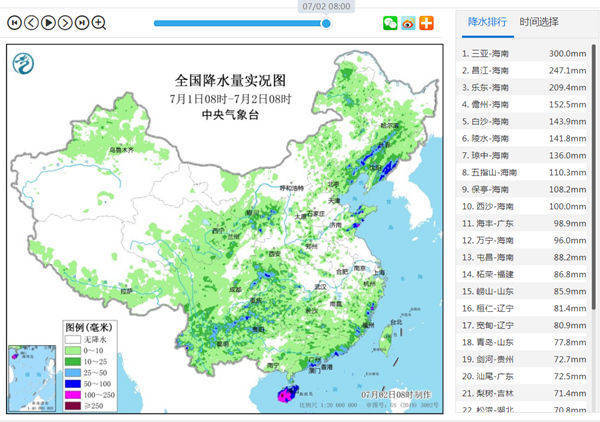Share via the WeChat icon
This screenshot has width=600, height=422.
coord(390,23)
